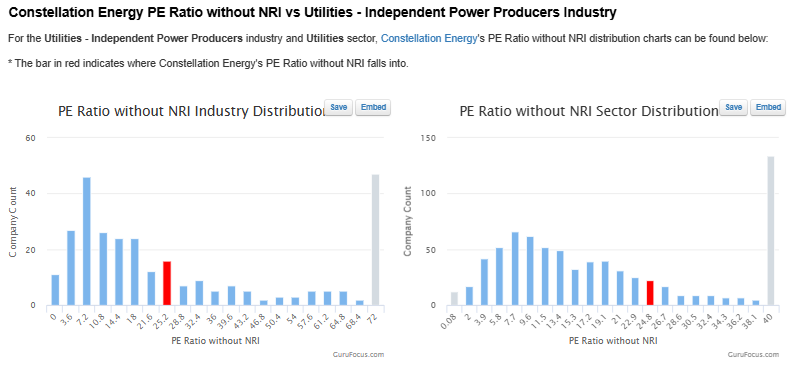The height and width of the screenshot is (369, 799).
Task: Click the Industry chart bar at 57.6
Action: click(311, 299)
